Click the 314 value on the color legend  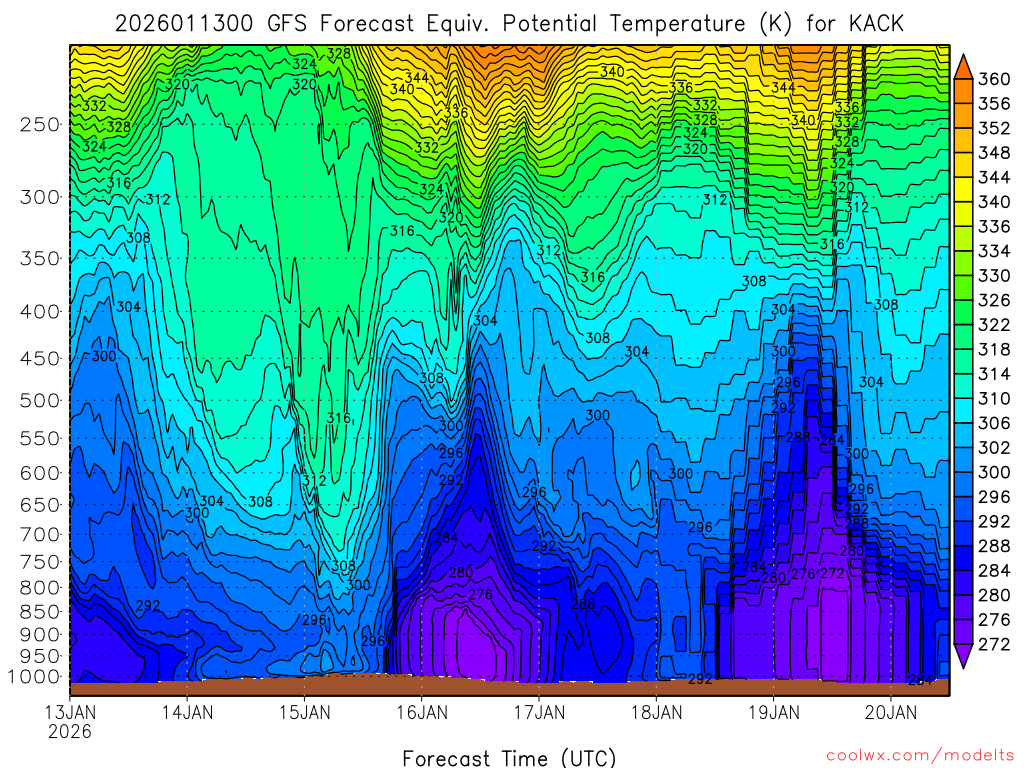[x=994, y=374]
